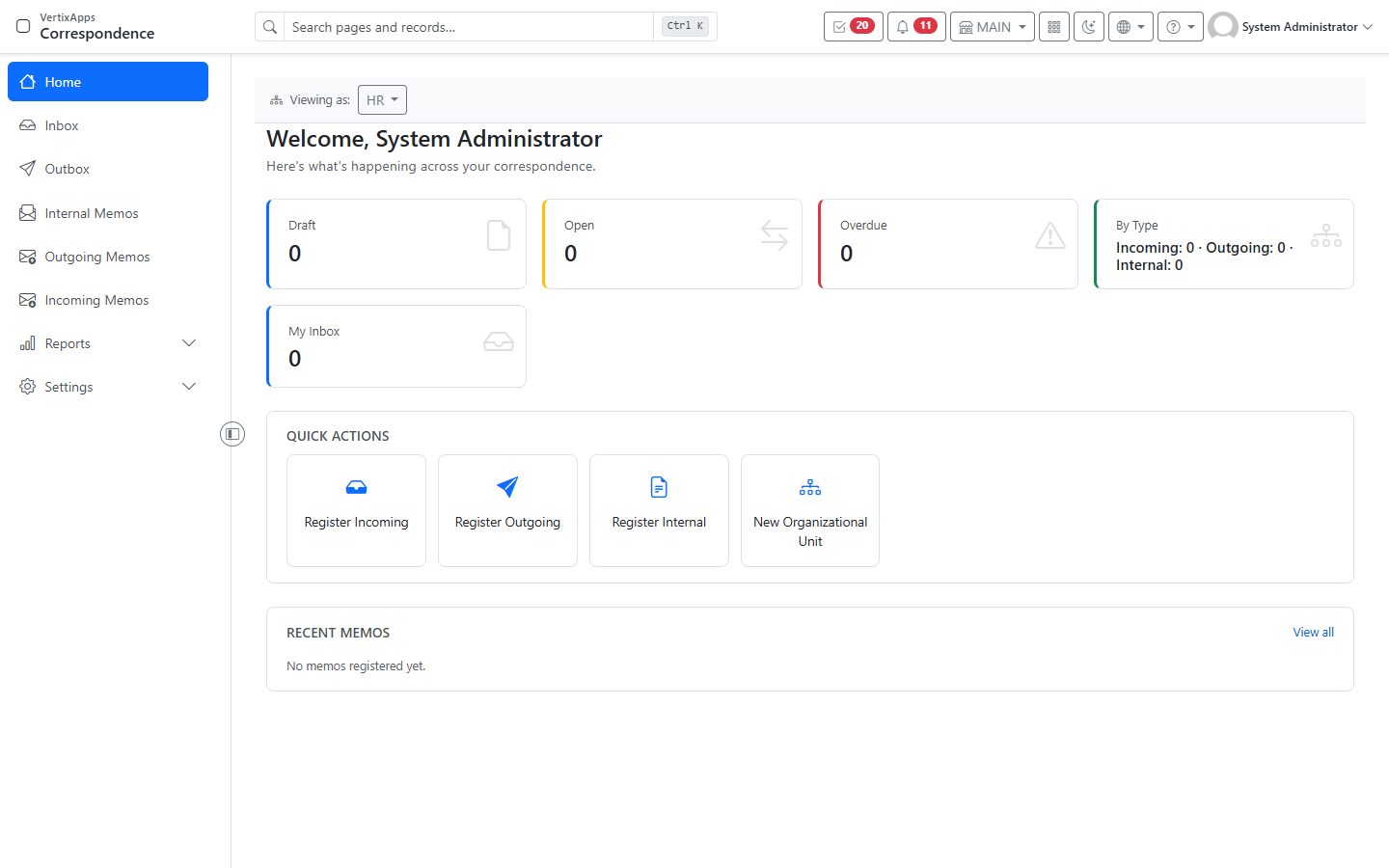The image size is (1389, 868).
Task: Click the New Organizational Unit hierarchy icon
Action: pos(810,487)
